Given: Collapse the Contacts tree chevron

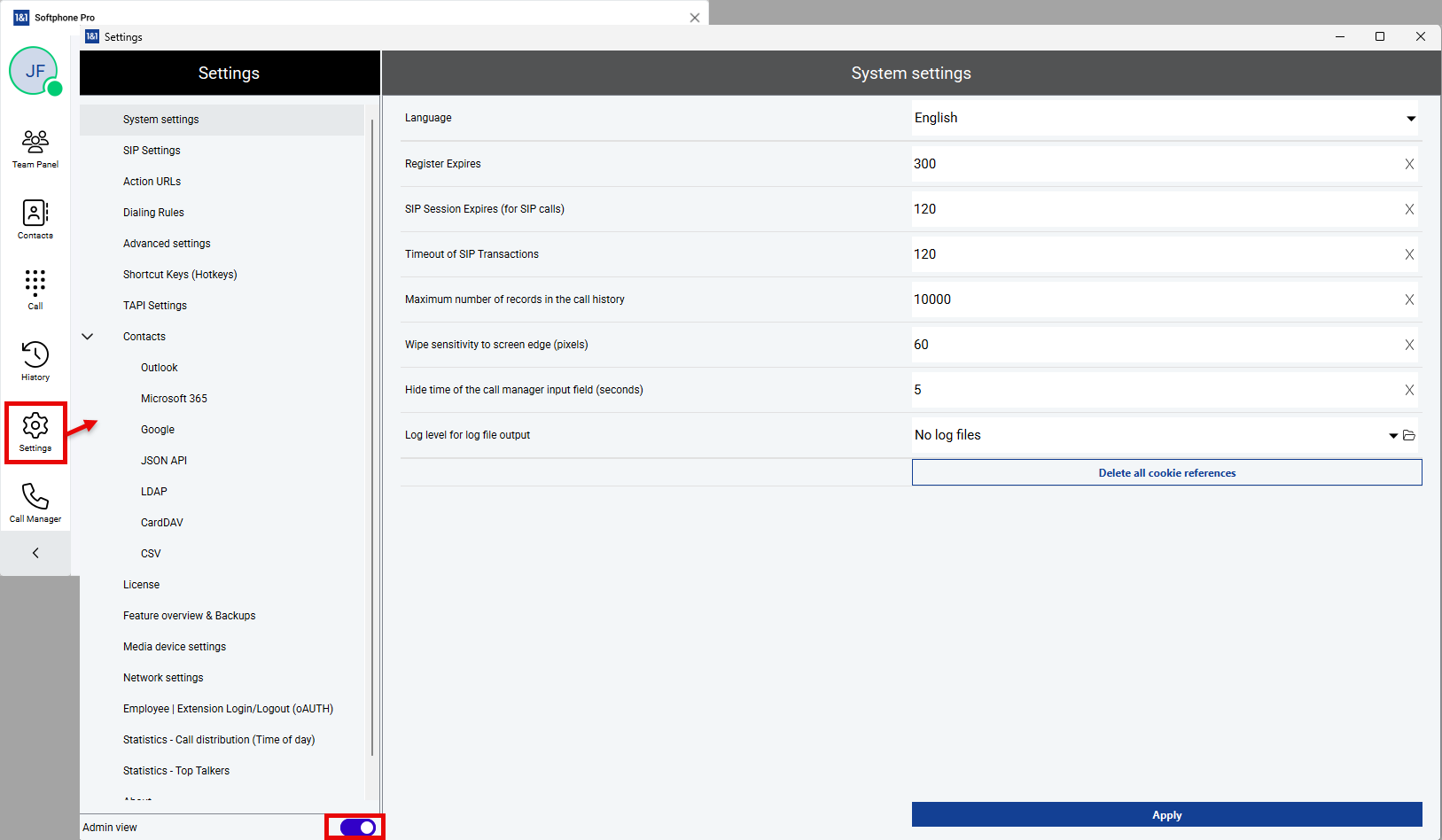Looking at the screenshot, I should (x=88, y=337).
